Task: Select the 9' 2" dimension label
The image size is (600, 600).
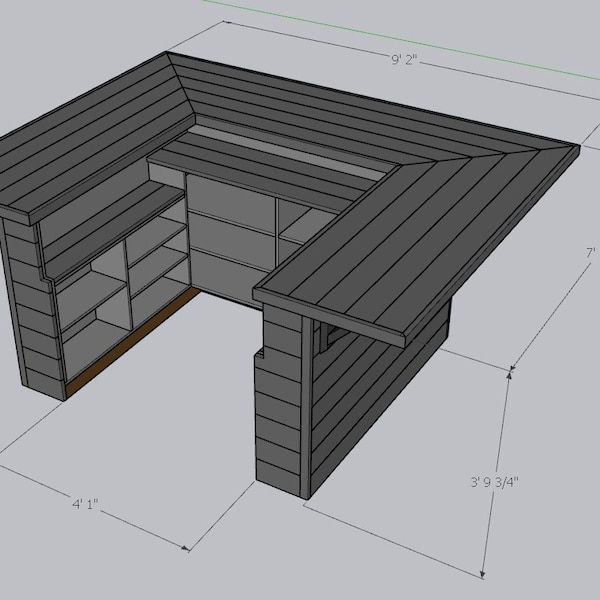Action: [x=404, y=60]
